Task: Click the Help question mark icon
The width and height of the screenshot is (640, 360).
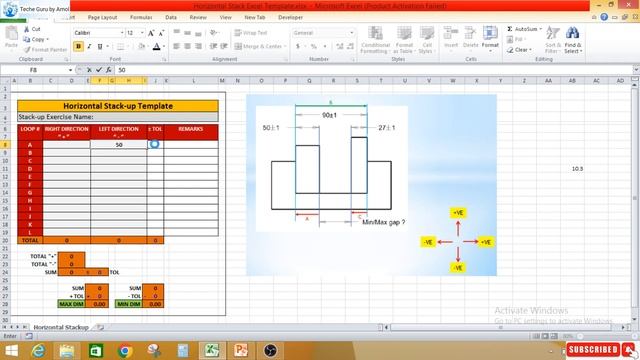Action: 604,17
